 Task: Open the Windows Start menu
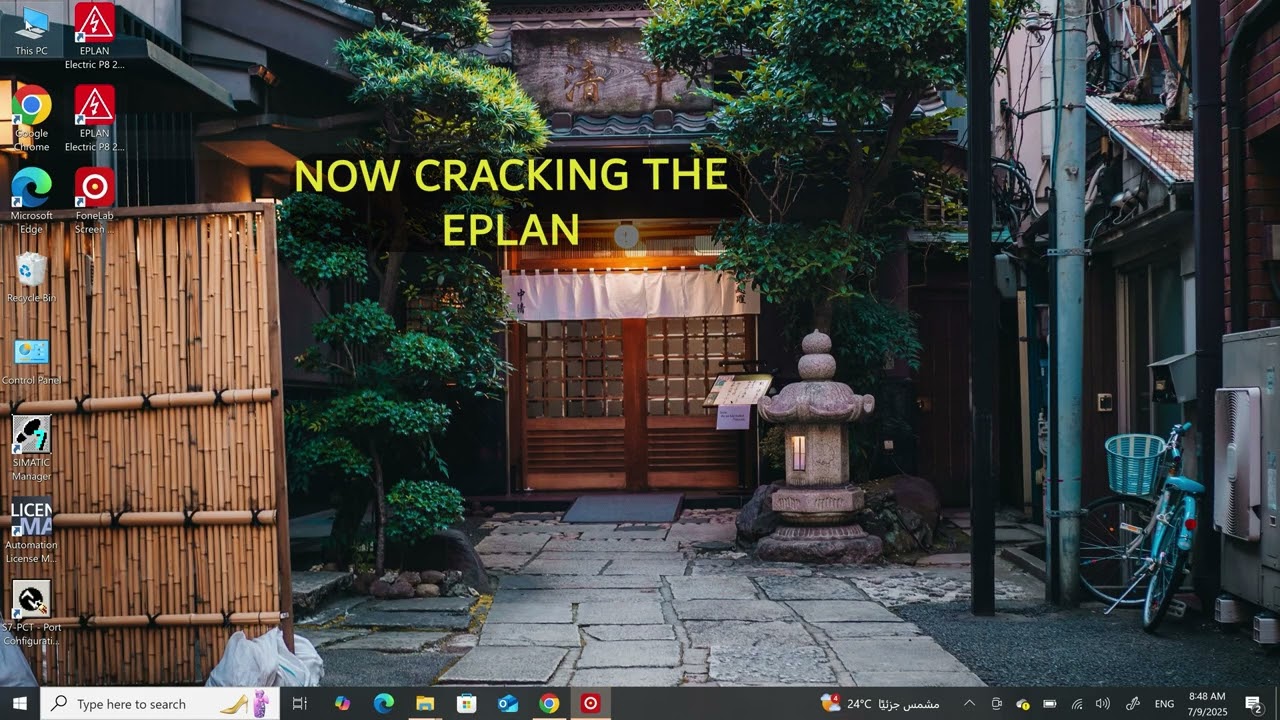point(19,704)
